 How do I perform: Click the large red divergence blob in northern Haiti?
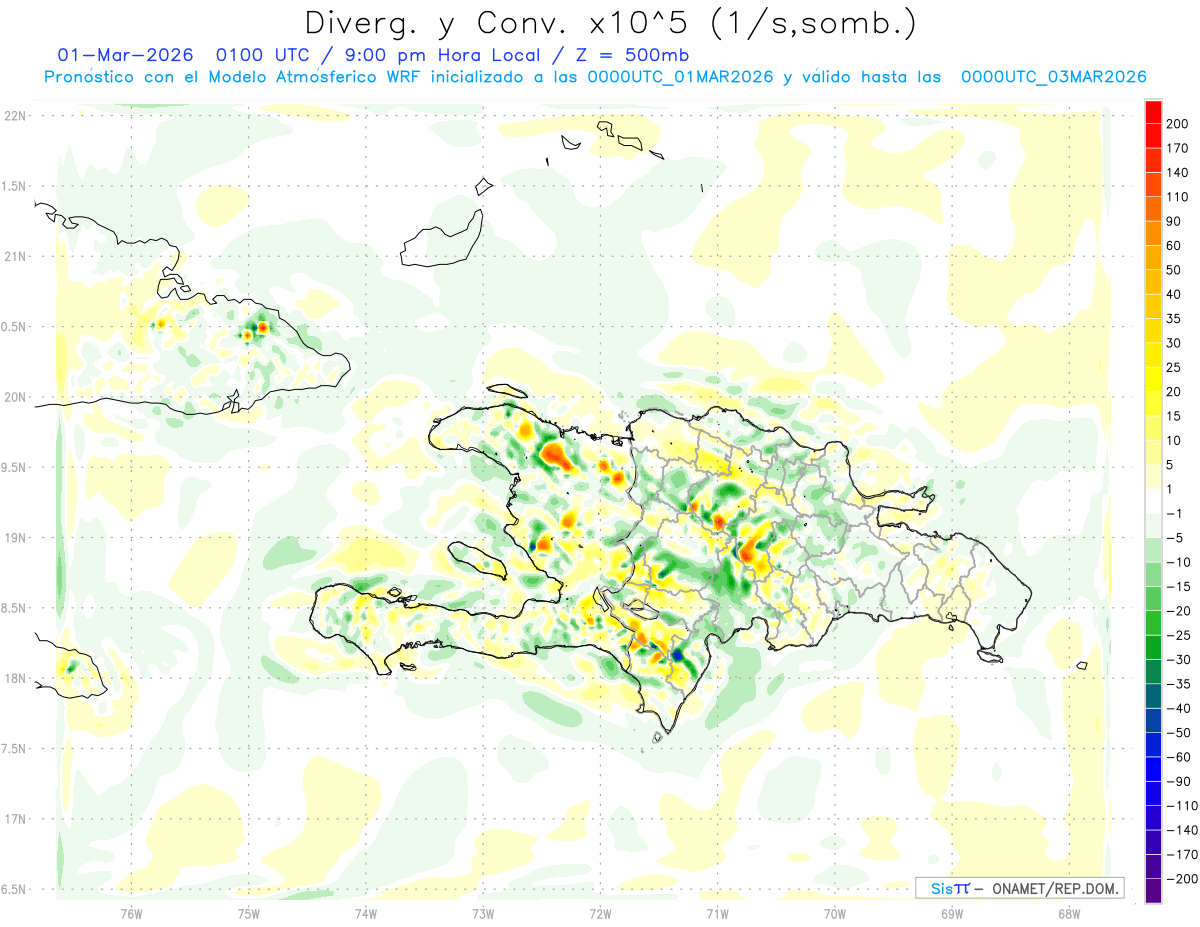(553, 457)
